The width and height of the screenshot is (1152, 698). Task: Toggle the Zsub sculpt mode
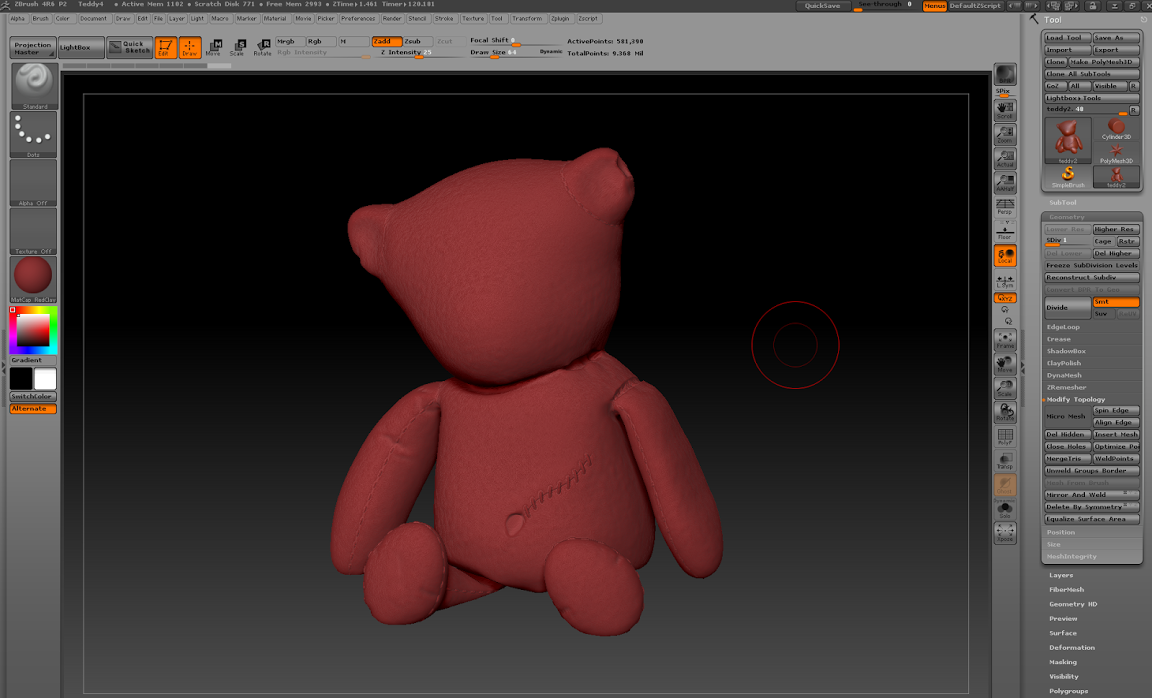(x=416, y=41)
